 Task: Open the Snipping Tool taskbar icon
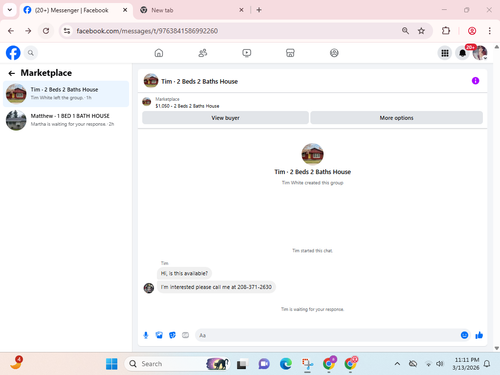(x=307, y=364)
